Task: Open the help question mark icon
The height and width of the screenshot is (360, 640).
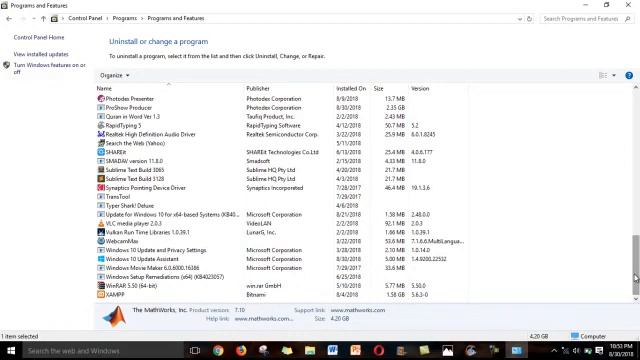Action: tap(629, 76)
